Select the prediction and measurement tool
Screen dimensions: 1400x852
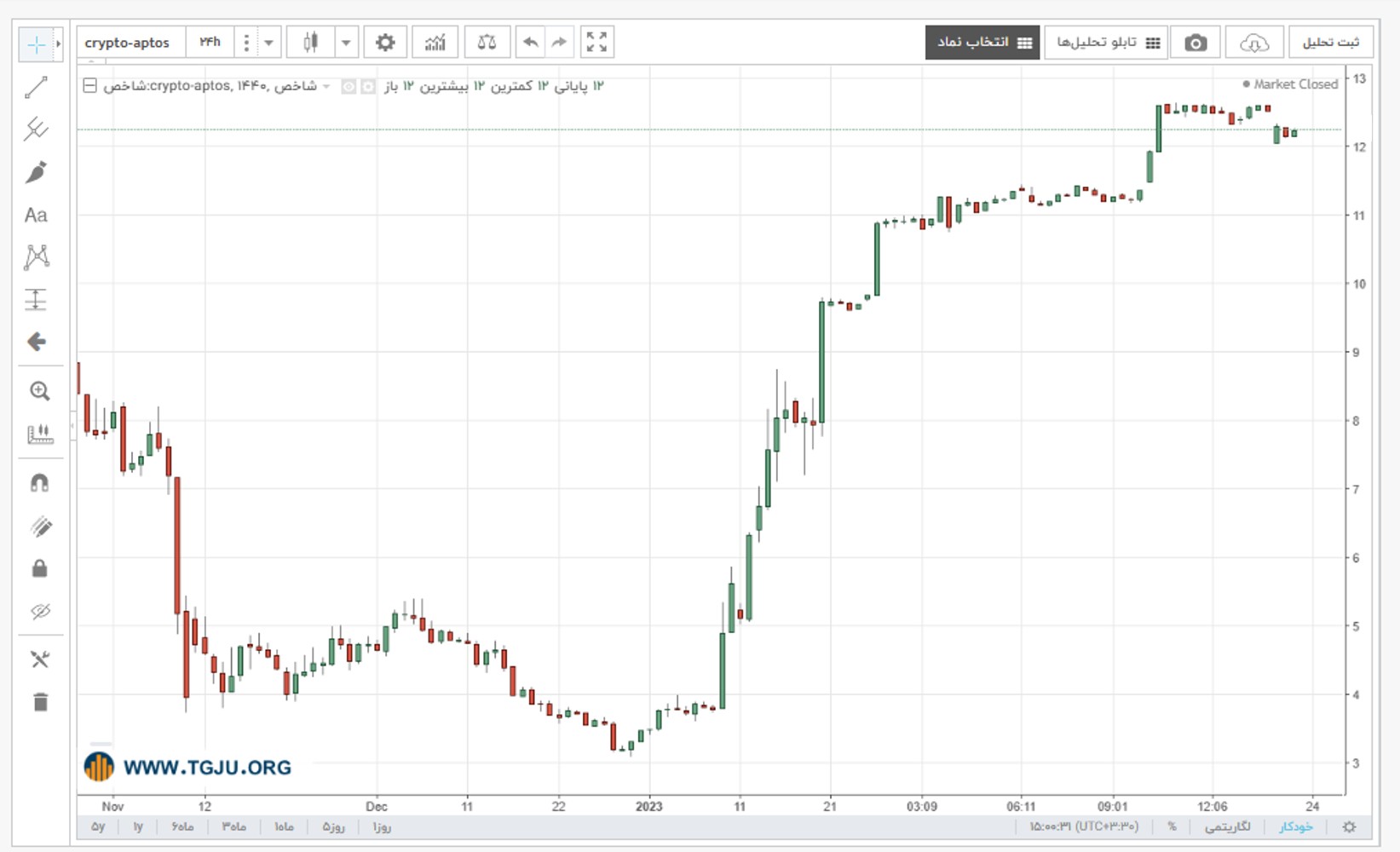coord(36,300)
